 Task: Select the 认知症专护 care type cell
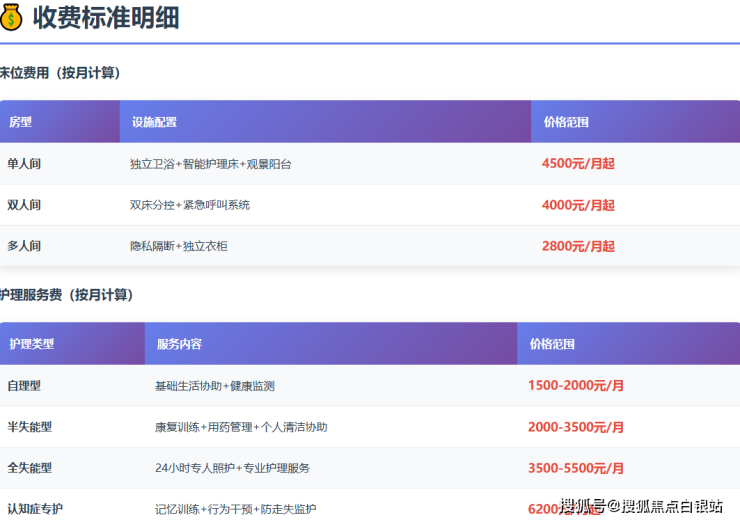(35, 509)
